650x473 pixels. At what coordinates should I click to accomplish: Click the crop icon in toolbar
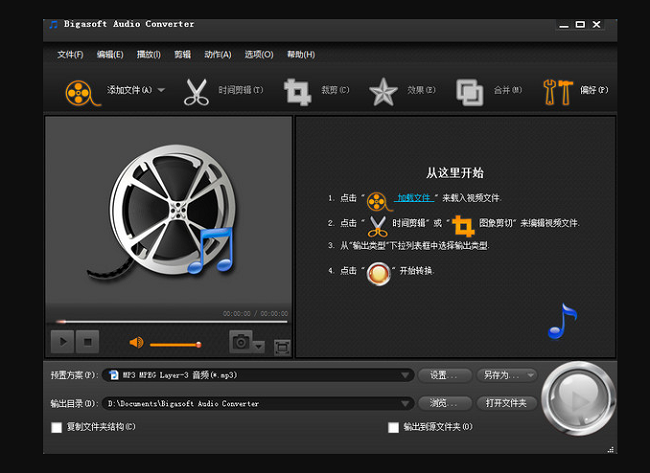297,92
